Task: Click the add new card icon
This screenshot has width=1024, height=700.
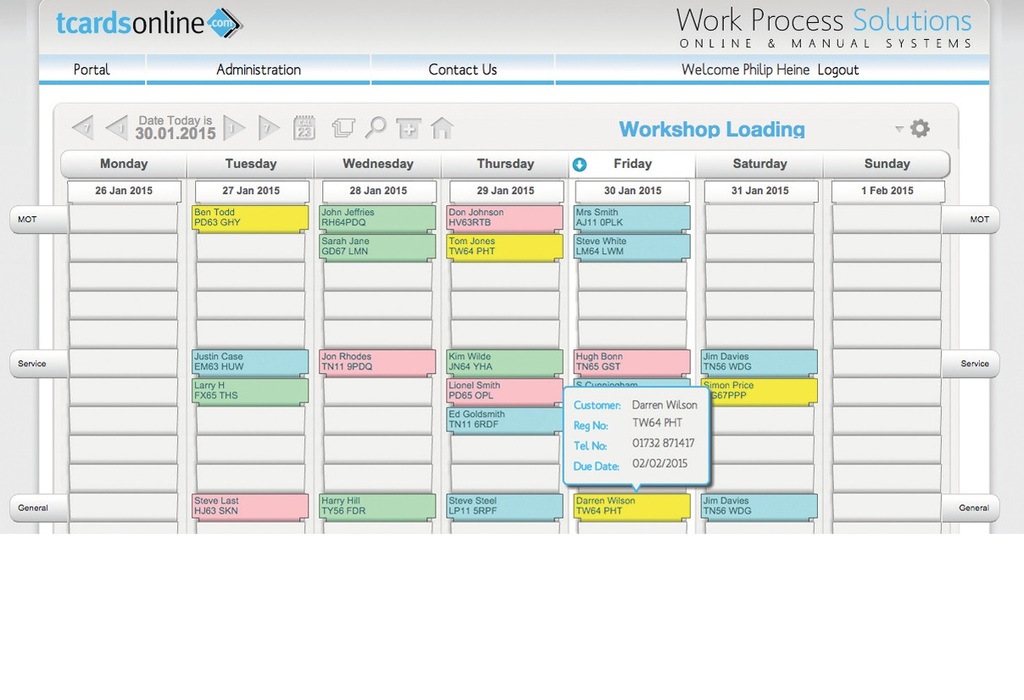Action: pyautogui.click(x=408, y=128)
